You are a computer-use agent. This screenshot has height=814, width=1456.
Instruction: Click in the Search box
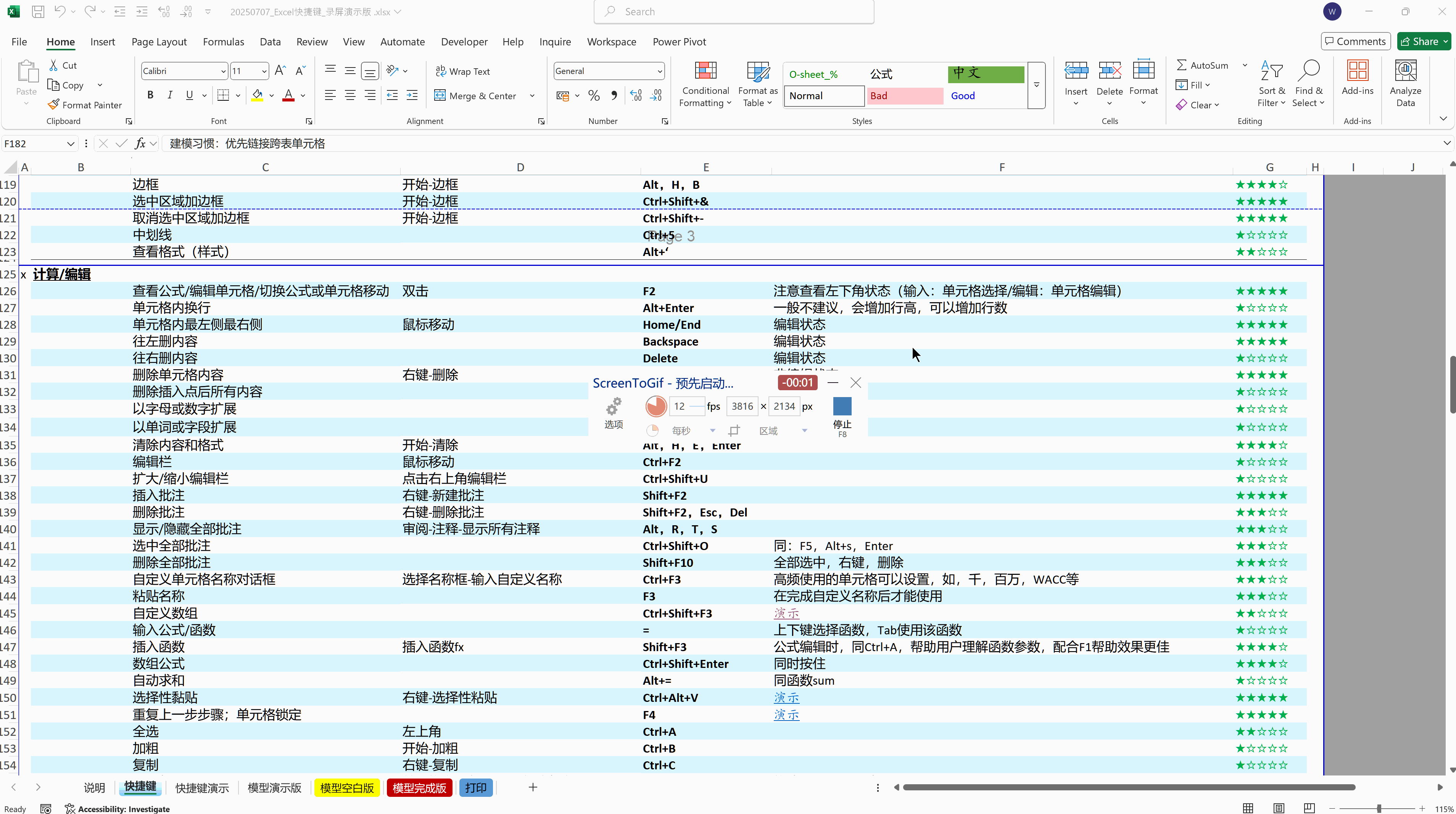click(734, 11)
